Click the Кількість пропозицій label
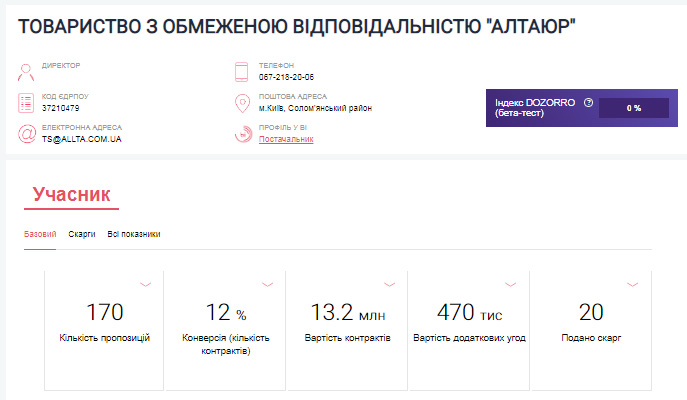 105,338
